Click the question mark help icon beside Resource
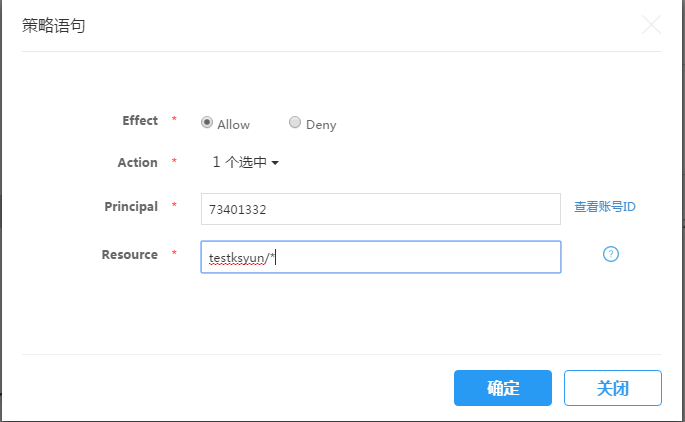This screenshot has height=422, width=685. coord(611,254)
